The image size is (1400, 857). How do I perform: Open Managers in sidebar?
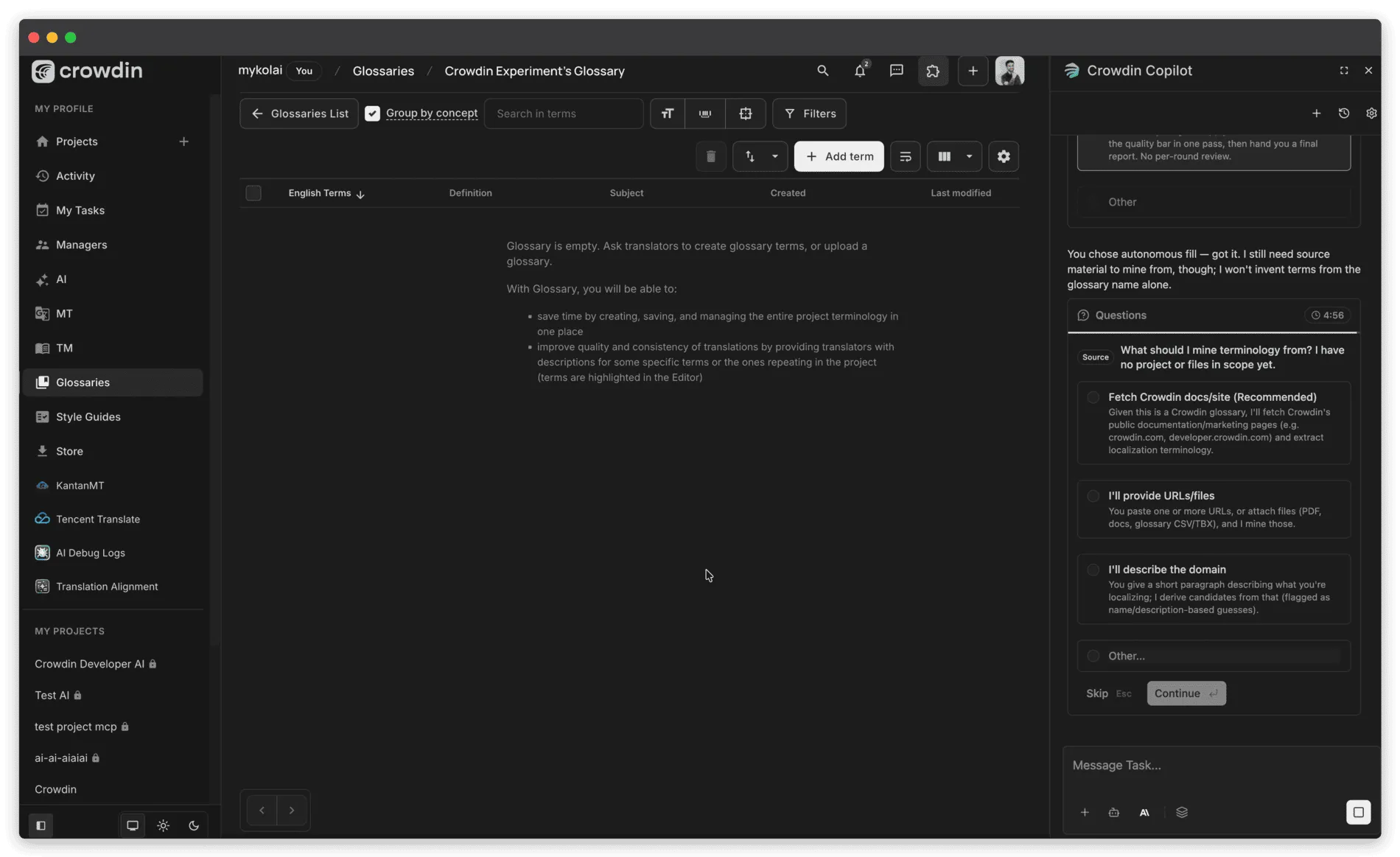coord(81,245)
